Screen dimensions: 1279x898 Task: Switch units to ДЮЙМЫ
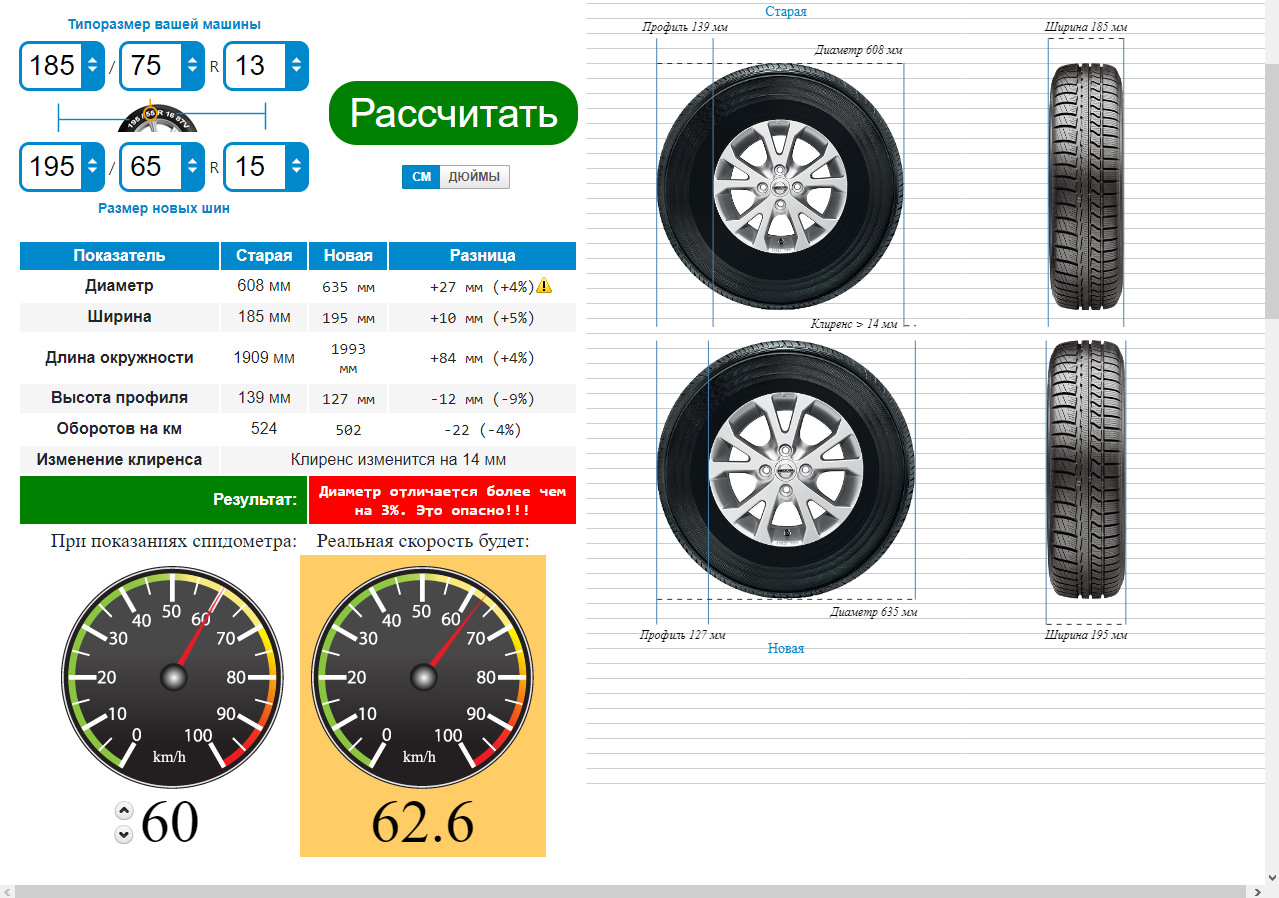point(475,177)
